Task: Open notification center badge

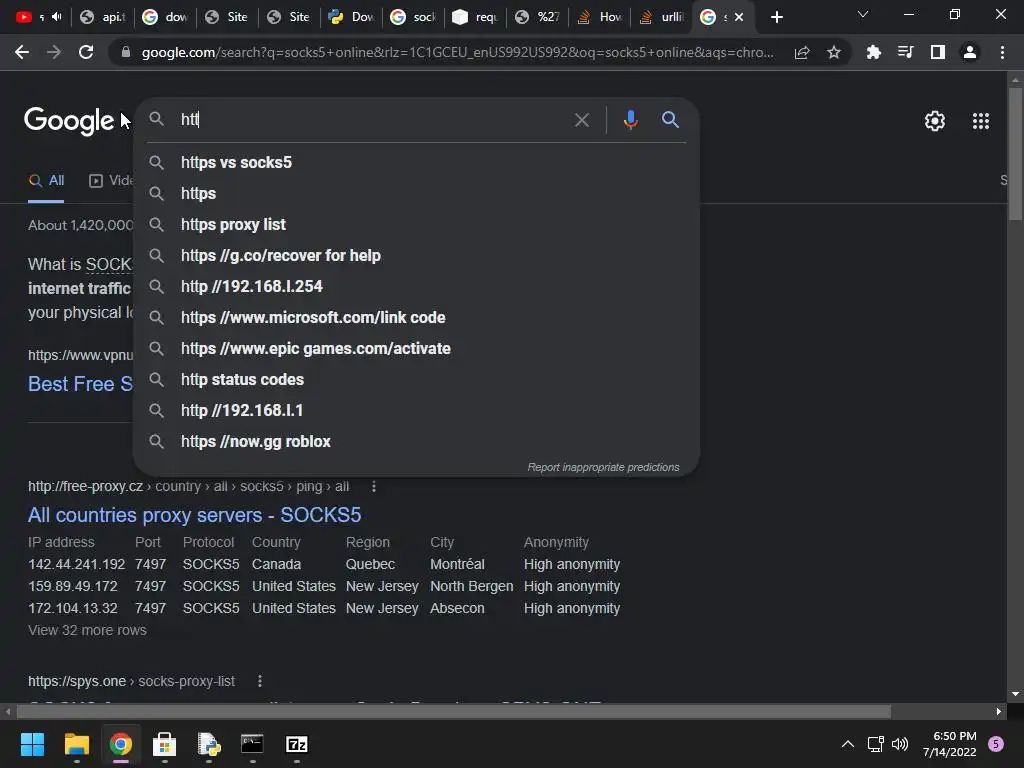Action: [x=995, y=744]
